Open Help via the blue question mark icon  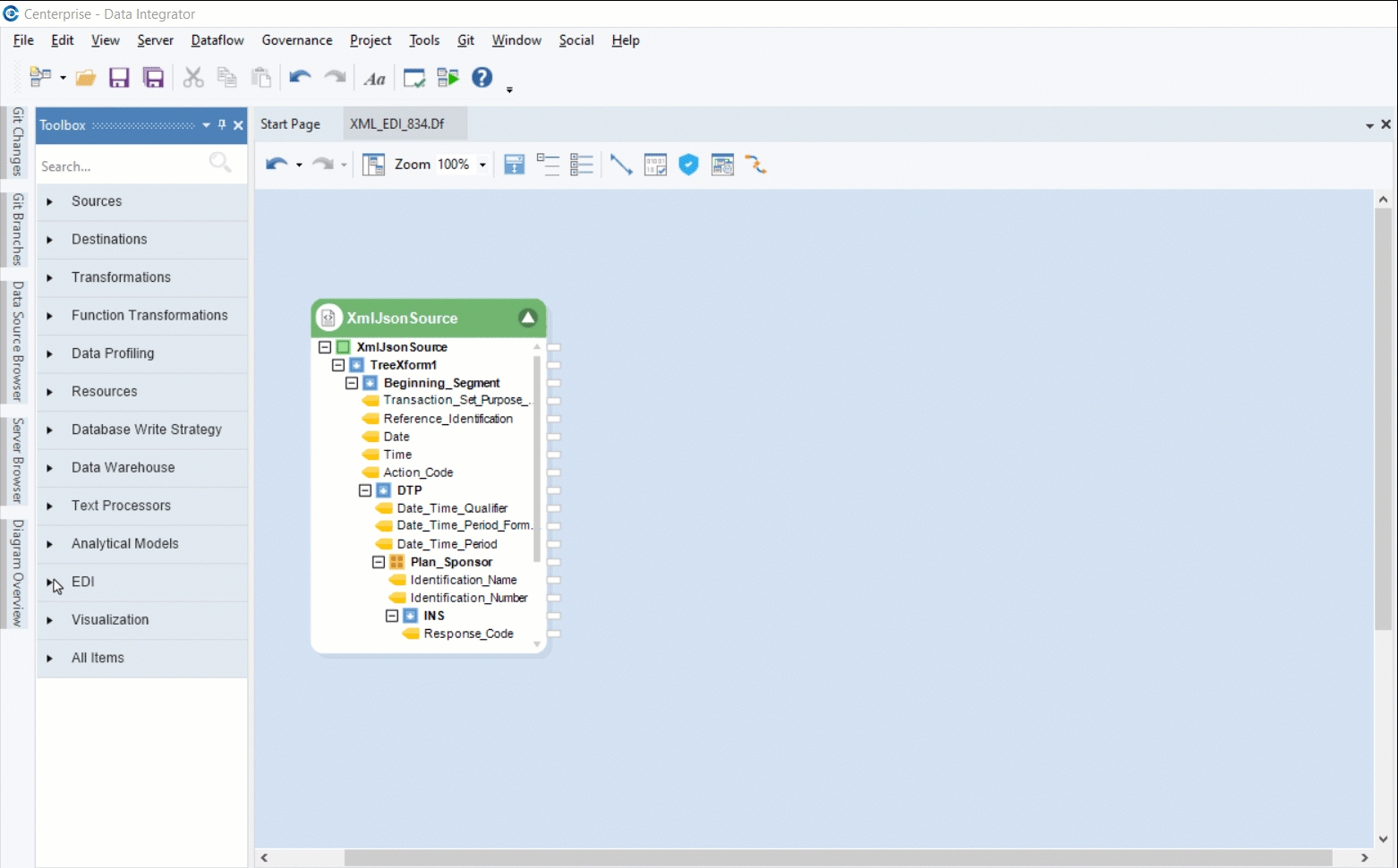point(482,78)
